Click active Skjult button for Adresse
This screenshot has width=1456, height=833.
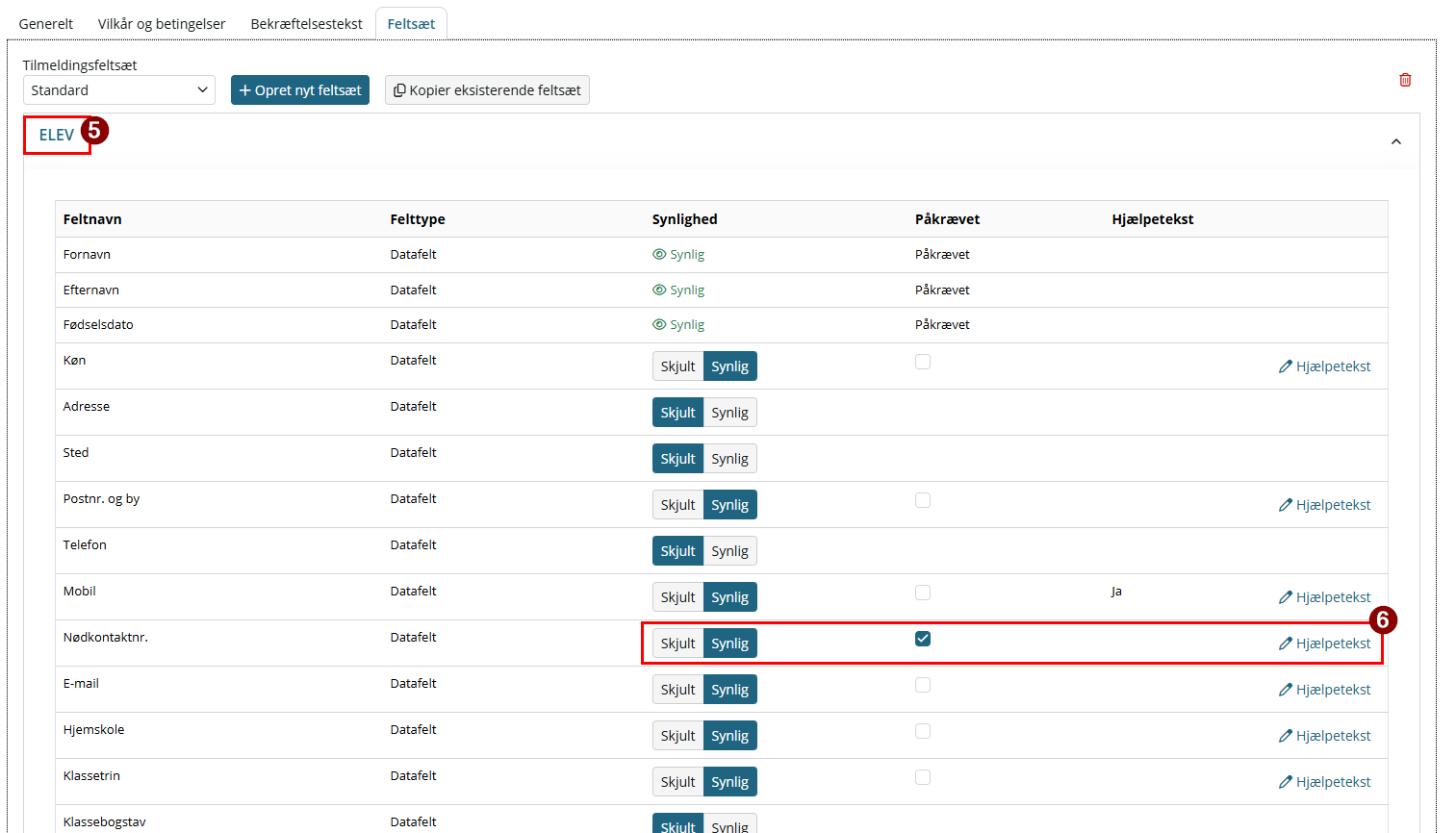pos(677,413)
